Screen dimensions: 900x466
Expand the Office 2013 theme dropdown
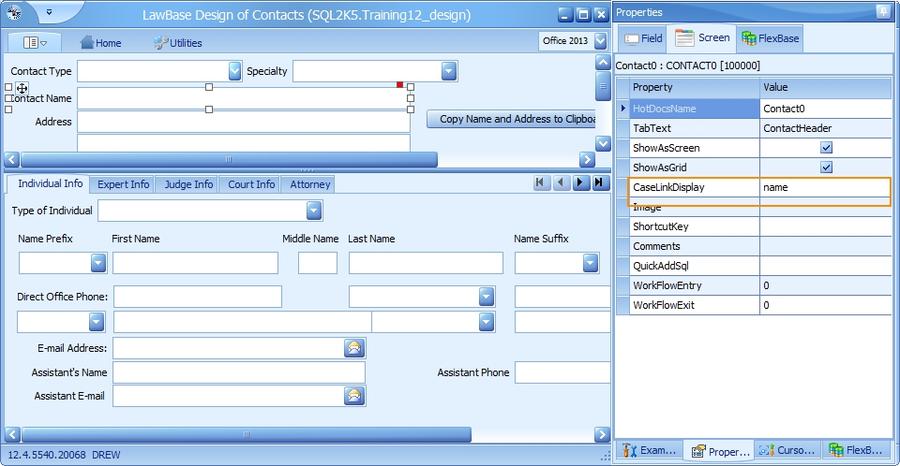pyautogui.click(x=600, y=41)
